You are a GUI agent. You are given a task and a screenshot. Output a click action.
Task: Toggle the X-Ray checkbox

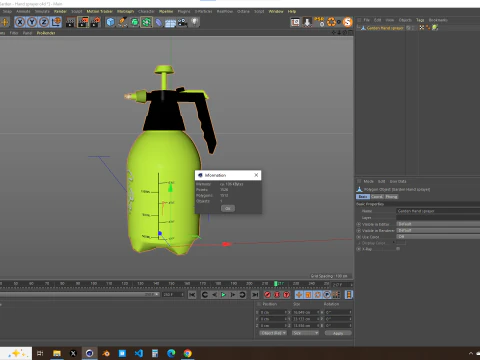pyautogui.click(x=398, y=249)
